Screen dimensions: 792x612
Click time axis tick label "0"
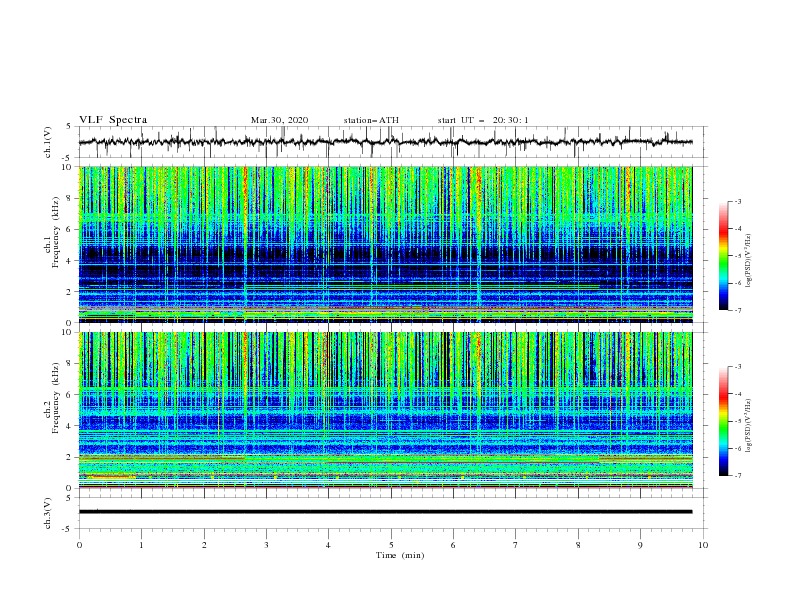(79, 545)
